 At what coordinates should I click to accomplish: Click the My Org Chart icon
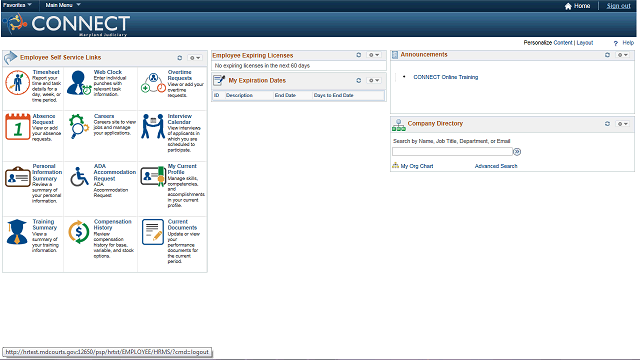[395, 165]
